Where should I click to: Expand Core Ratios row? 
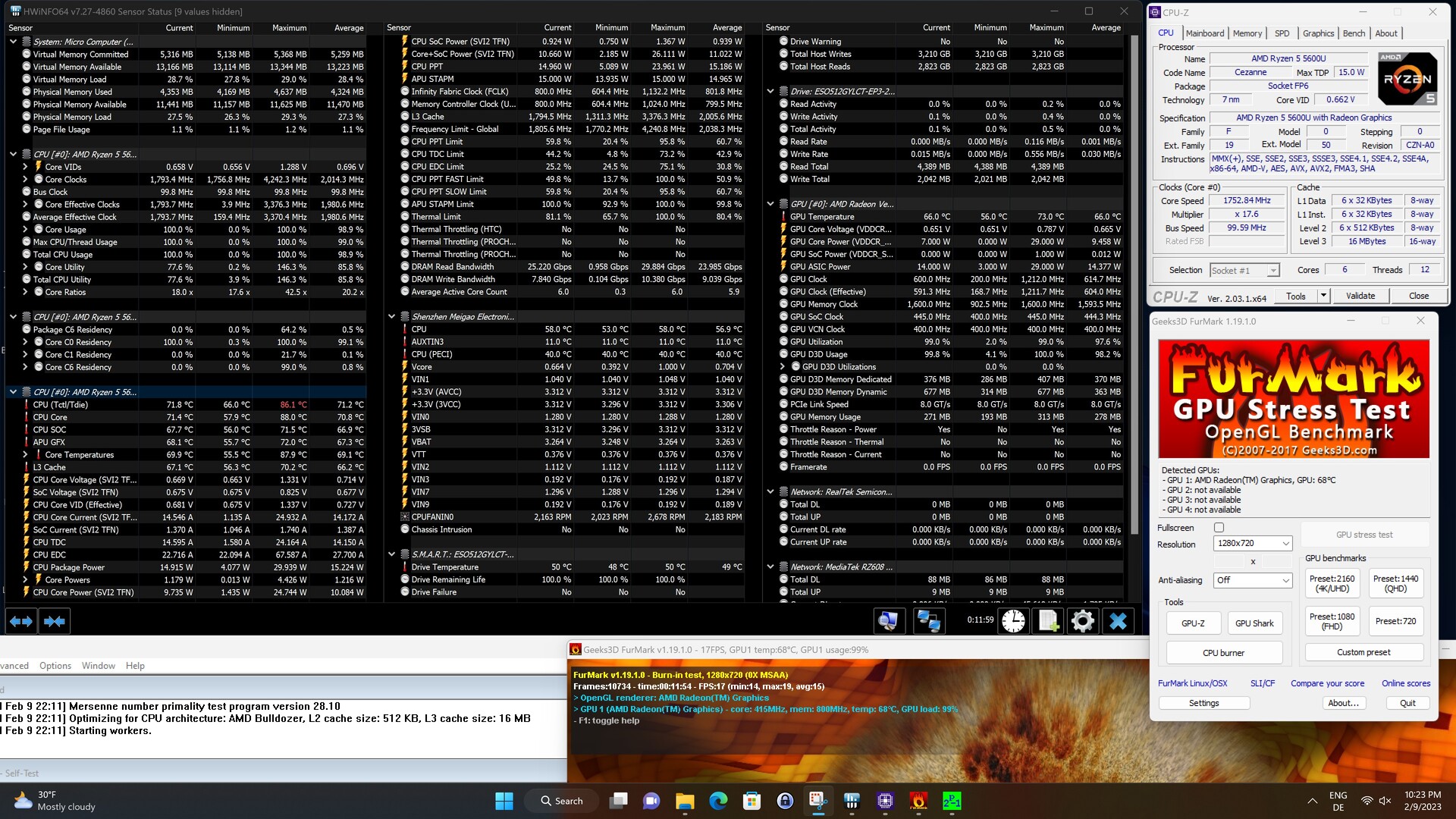pyautogui.click(x=25, y=292)
